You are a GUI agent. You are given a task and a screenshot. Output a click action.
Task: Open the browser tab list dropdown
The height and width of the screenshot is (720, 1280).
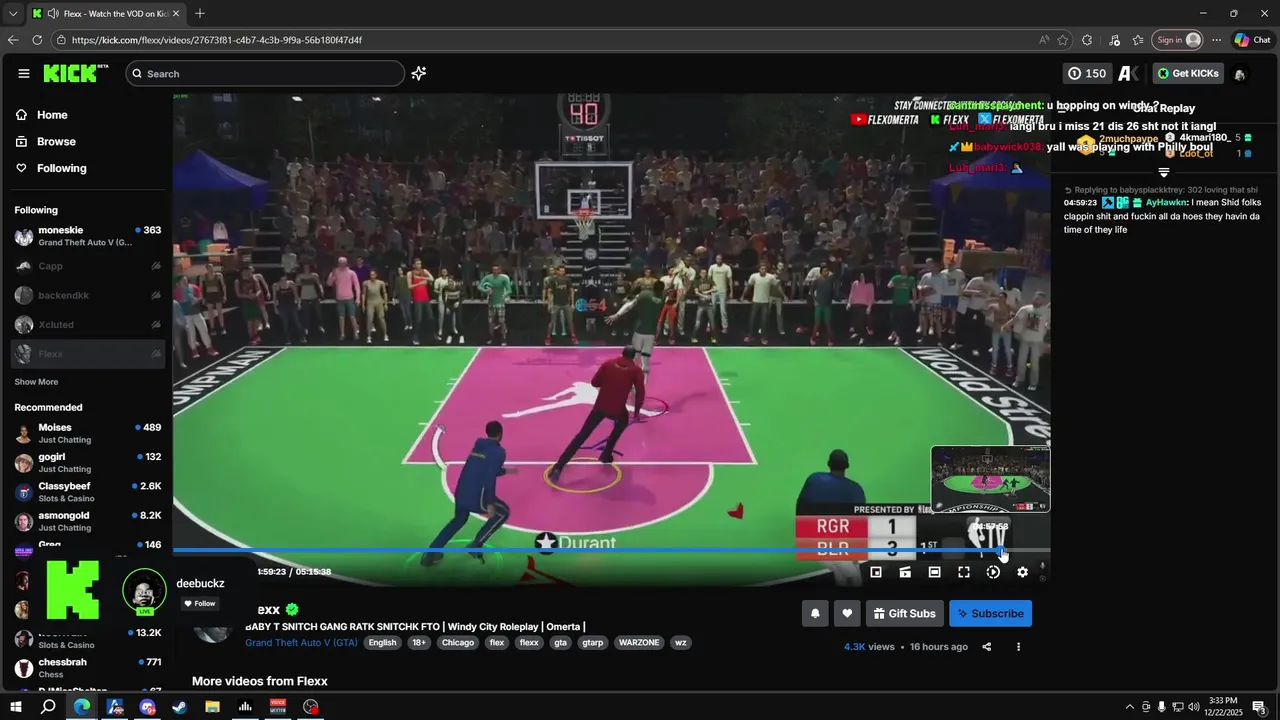[13, 14]
